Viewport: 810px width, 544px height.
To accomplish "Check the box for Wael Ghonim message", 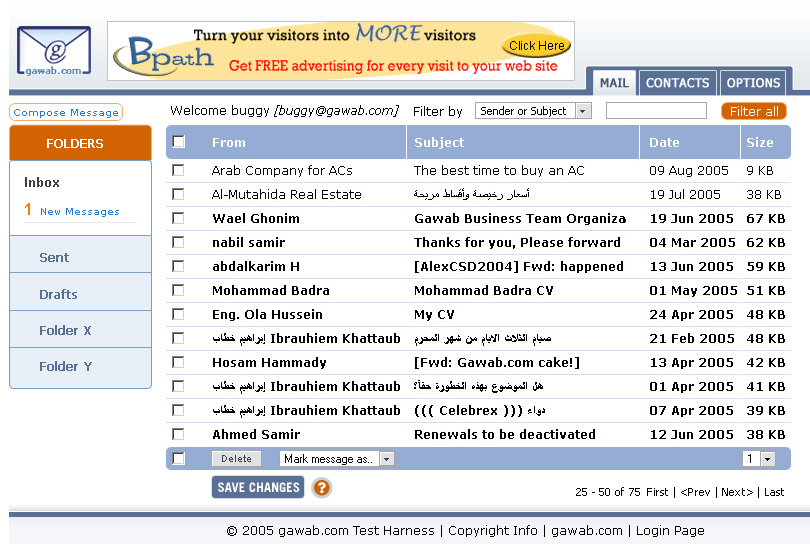I will (178, 218).
